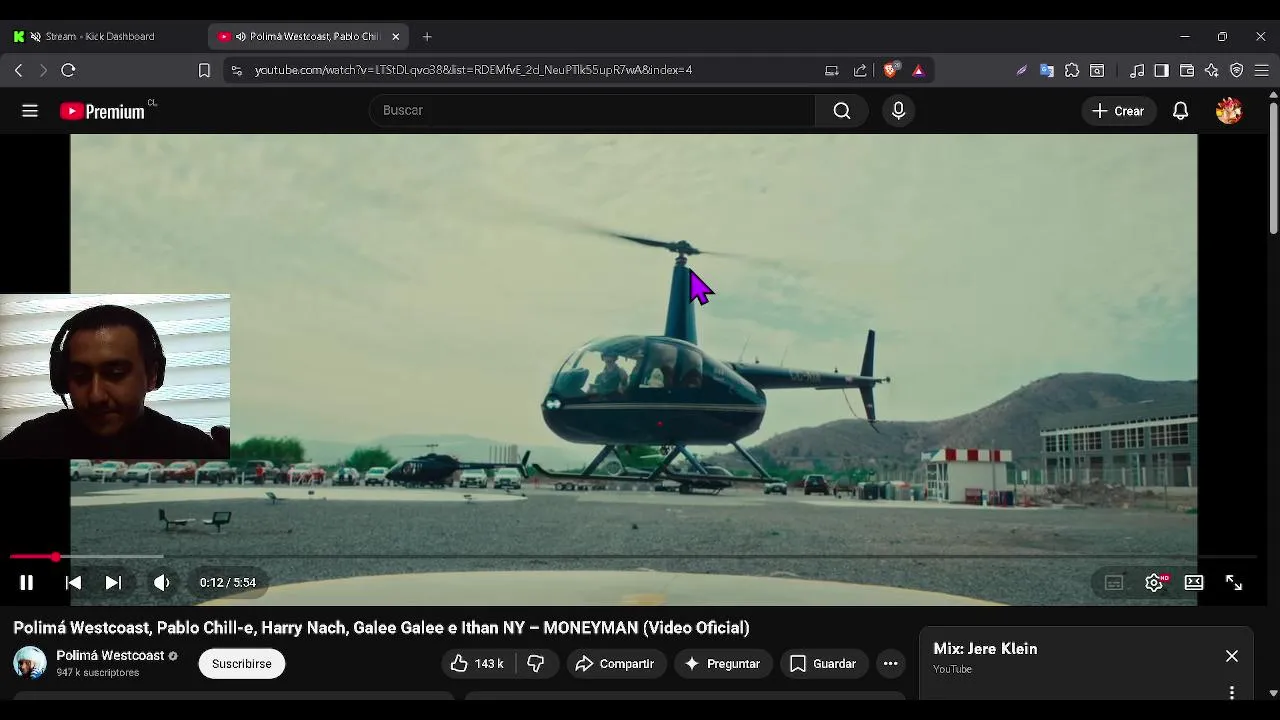1280x720 pixels.
Task: Open a new browser tab
Action: 427,36
